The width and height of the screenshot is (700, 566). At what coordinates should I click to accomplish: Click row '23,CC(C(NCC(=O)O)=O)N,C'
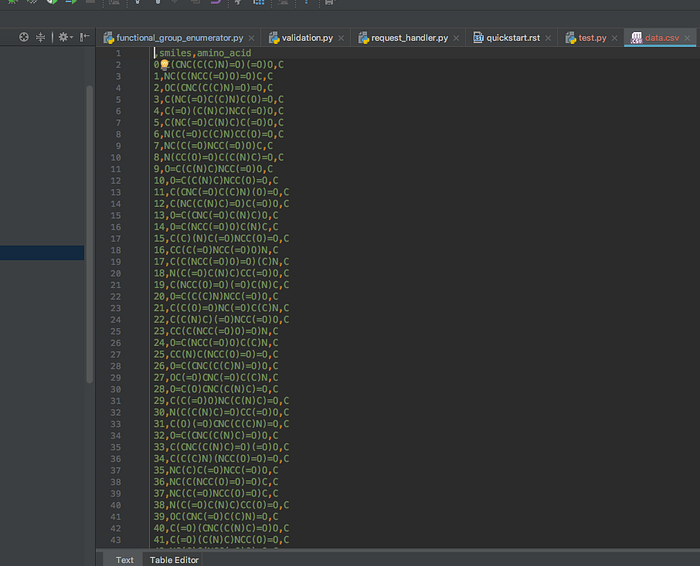click(x=216, y=332)
